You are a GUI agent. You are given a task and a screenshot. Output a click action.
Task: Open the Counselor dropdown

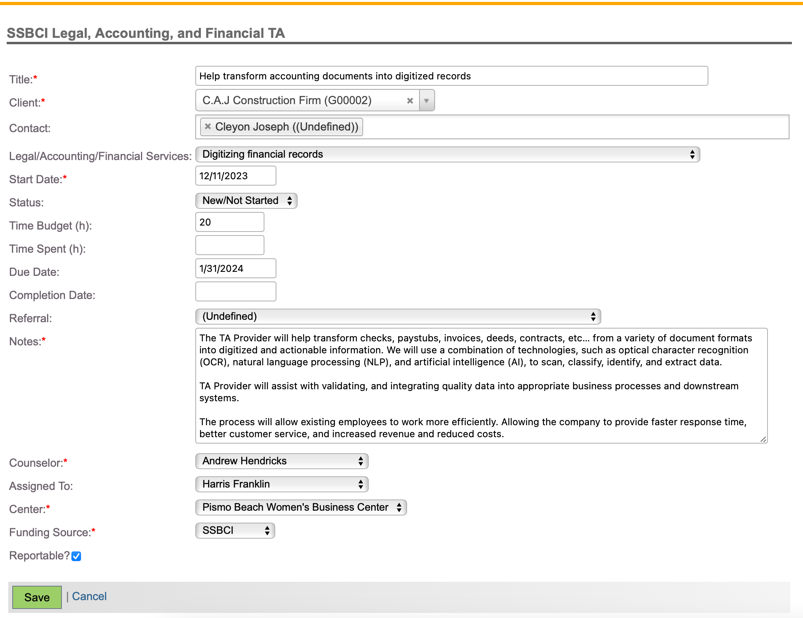click(x=282, y=462)
